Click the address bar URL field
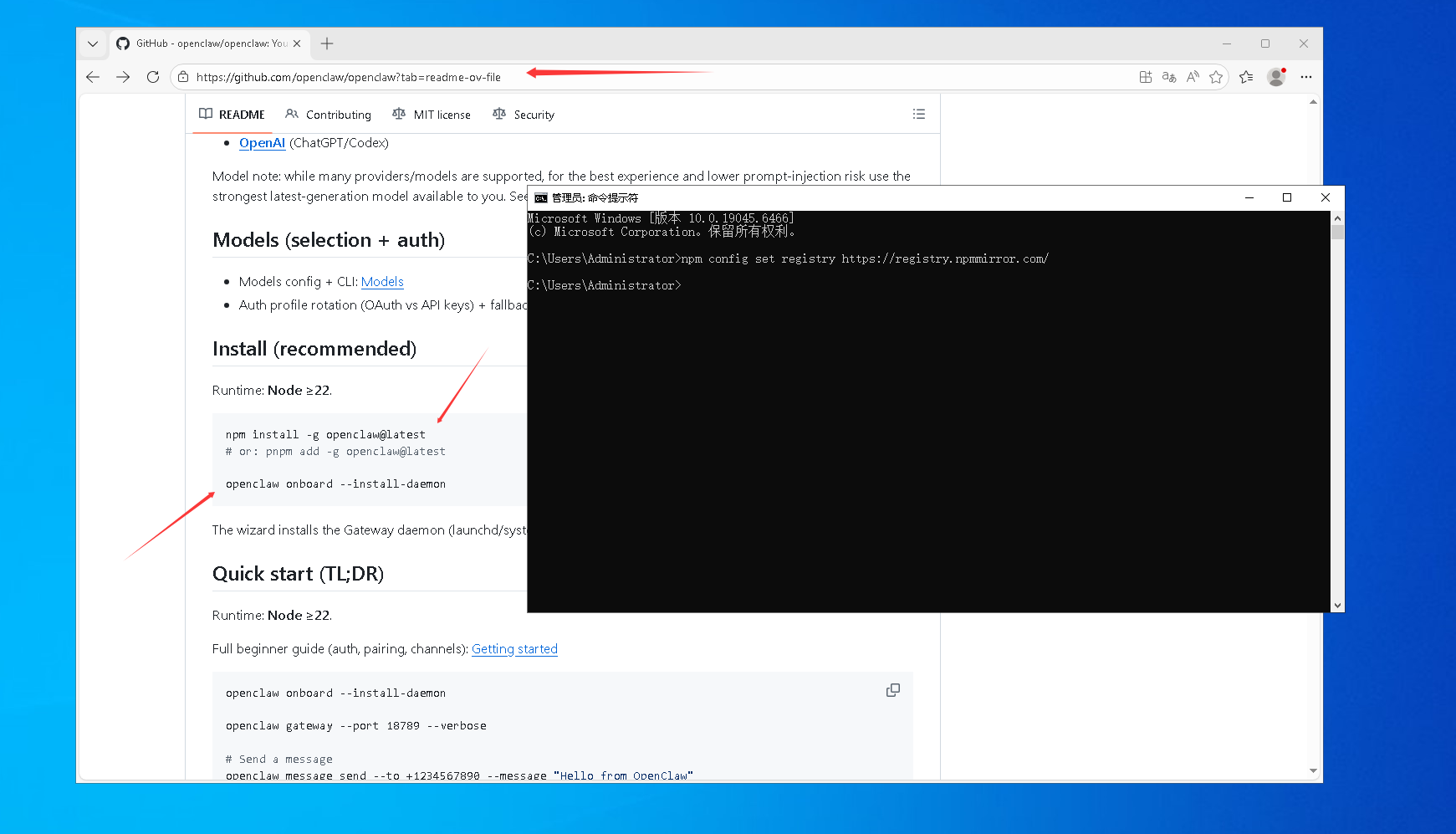 [x=348, y=77]
